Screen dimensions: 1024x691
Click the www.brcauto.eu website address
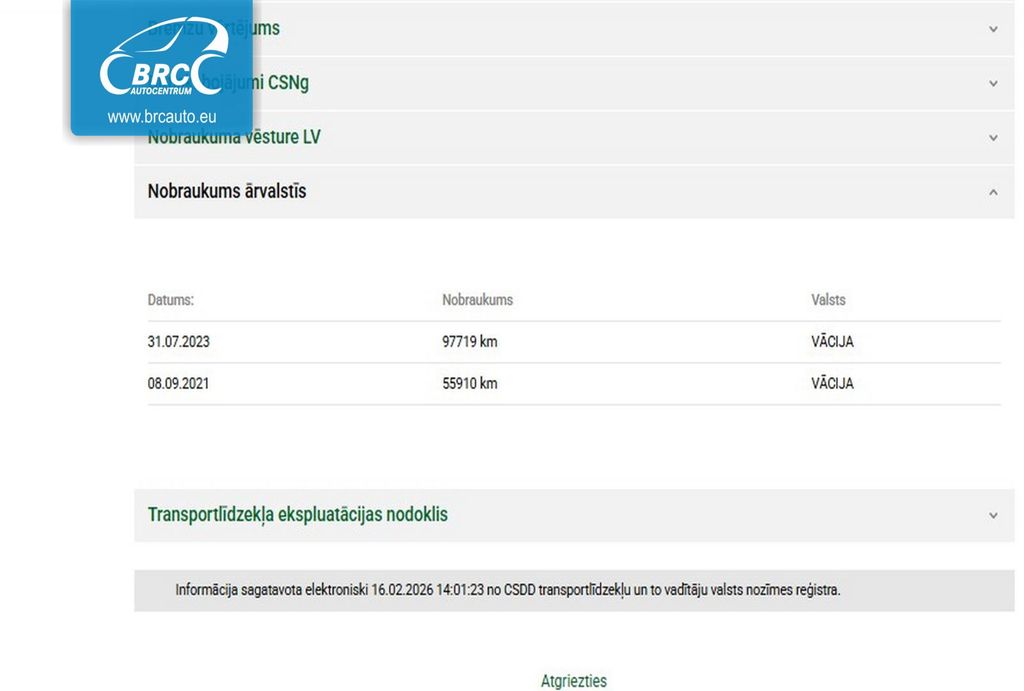point(161,117)
